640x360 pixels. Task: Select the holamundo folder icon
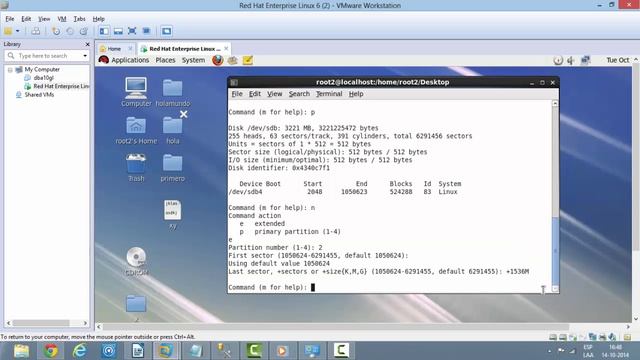(173, 93)
